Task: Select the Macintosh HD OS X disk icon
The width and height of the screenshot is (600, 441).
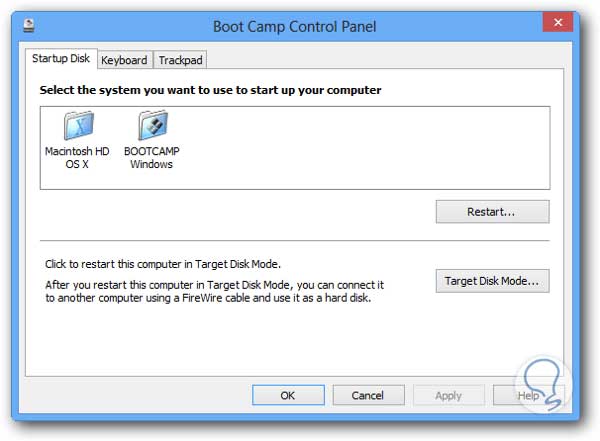Action: tap(77, 125)
